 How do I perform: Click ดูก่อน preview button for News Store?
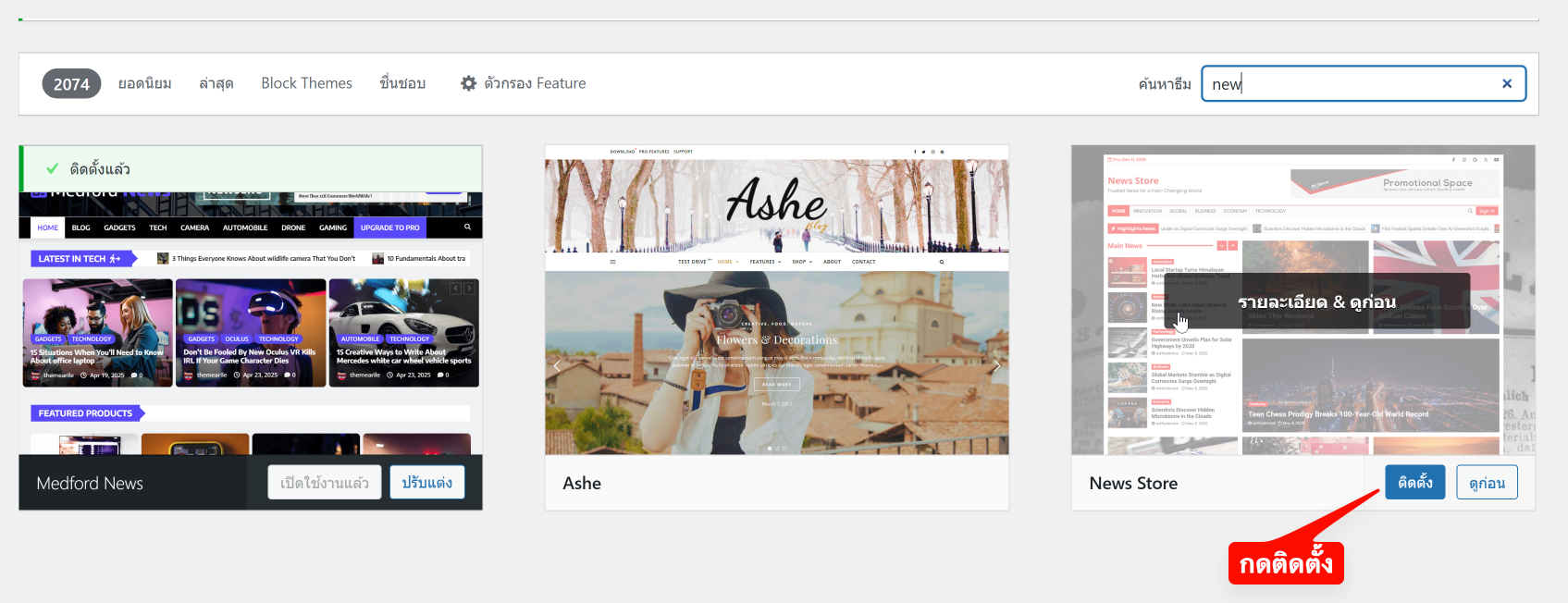1487,483
